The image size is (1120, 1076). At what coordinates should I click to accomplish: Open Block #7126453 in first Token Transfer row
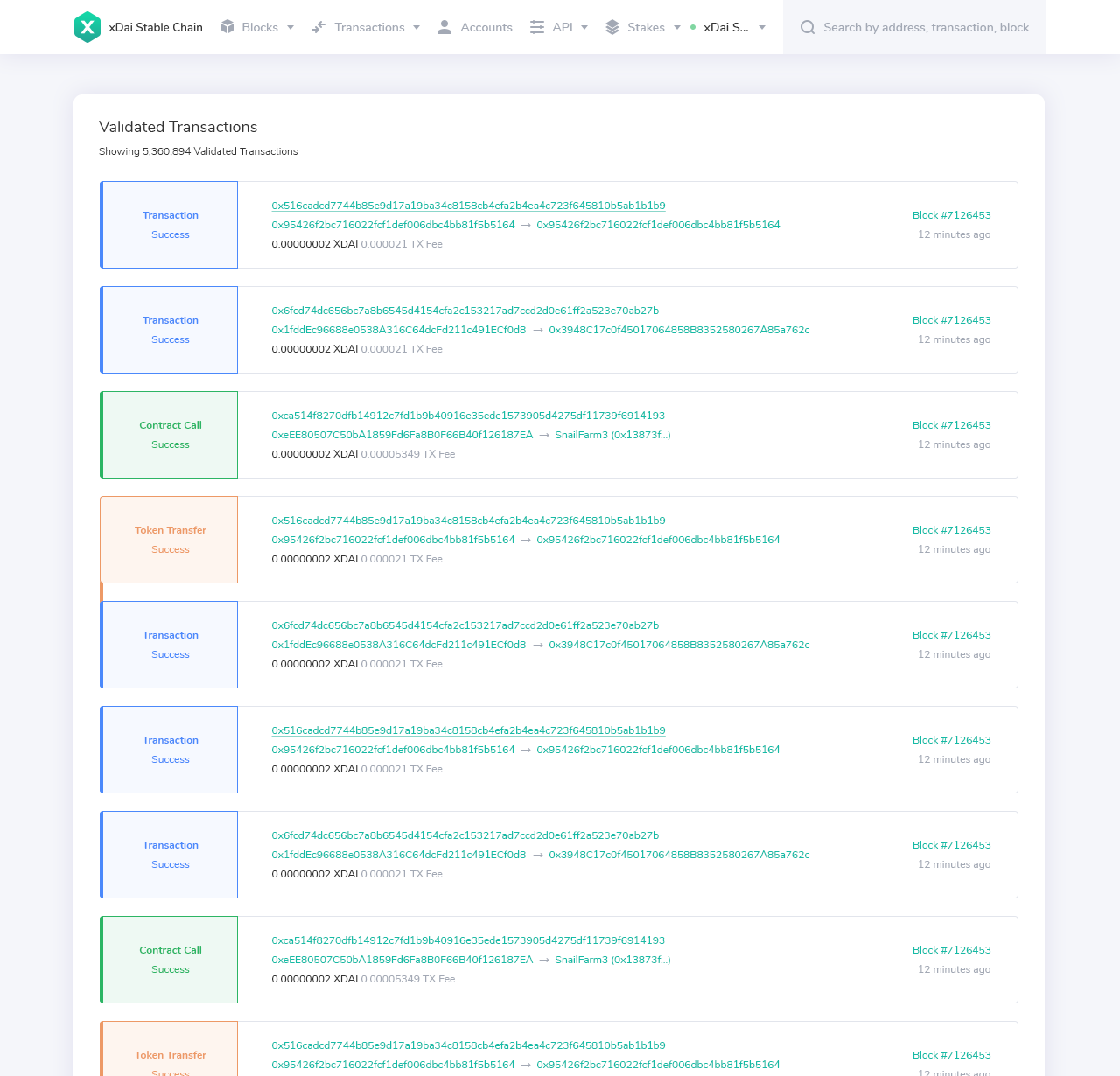(952, 530)
